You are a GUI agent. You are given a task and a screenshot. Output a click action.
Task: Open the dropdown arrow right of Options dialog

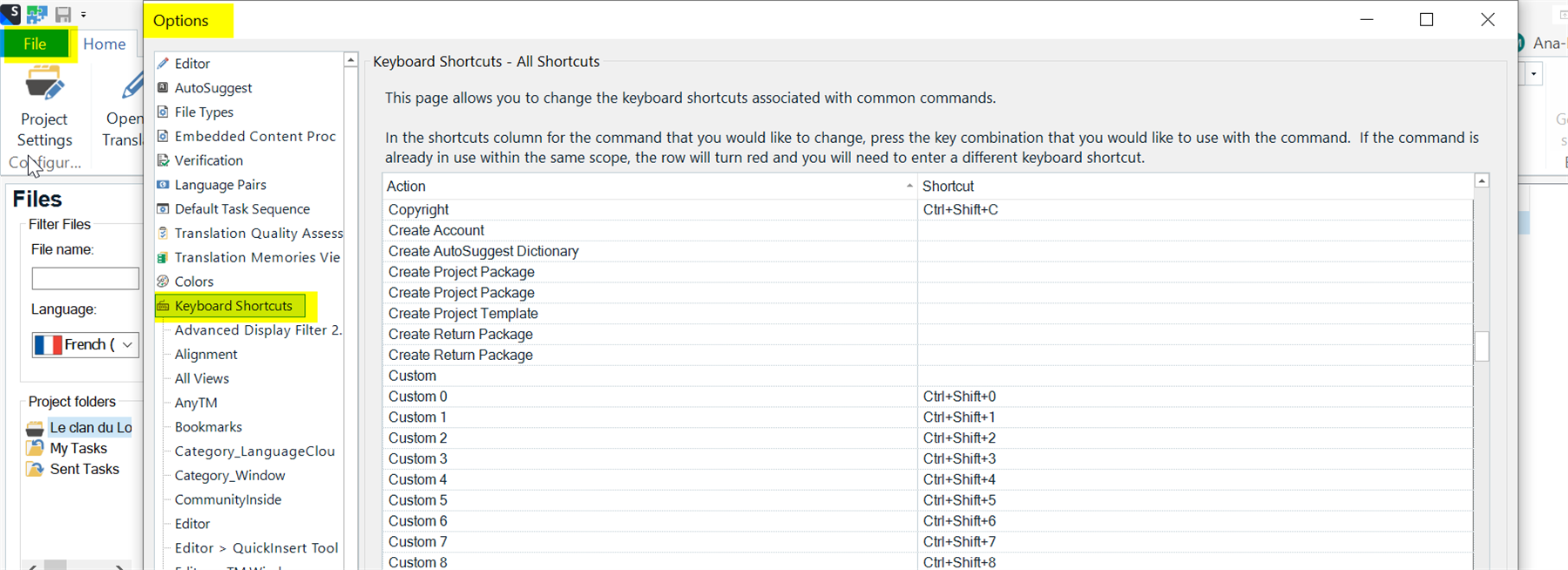[x=1533, y=74]
